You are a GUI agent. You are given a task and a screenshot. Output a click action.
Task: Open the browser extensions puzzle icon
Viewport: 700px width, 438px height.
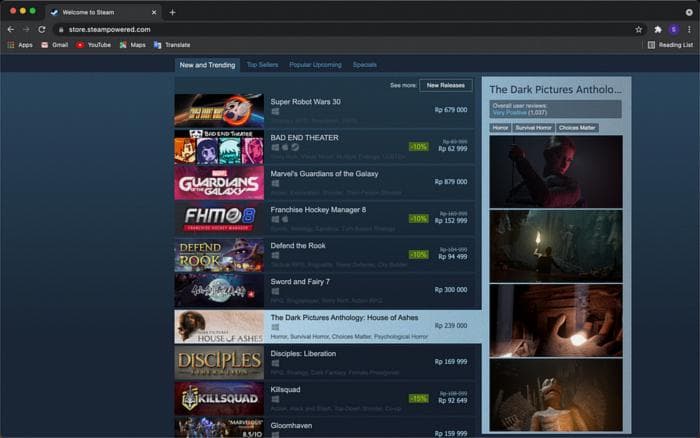tap(658, 29)
